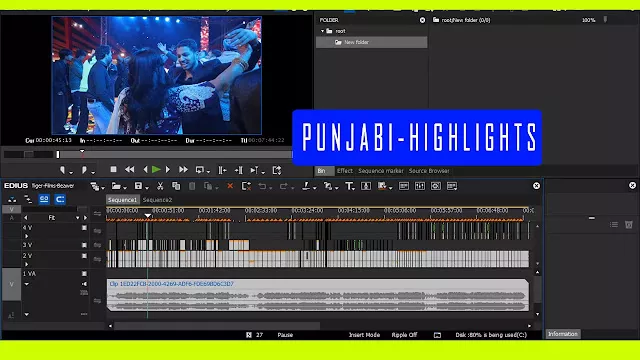The image size is (640, 360).
Task: Move to previous edit point
Action: (222, 170)
